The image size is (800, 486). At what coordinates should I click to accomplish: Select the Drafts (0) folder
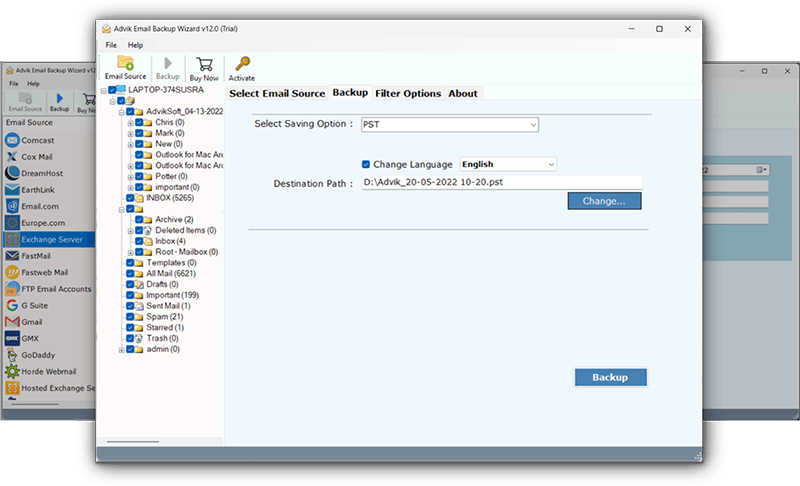[162, 284]
